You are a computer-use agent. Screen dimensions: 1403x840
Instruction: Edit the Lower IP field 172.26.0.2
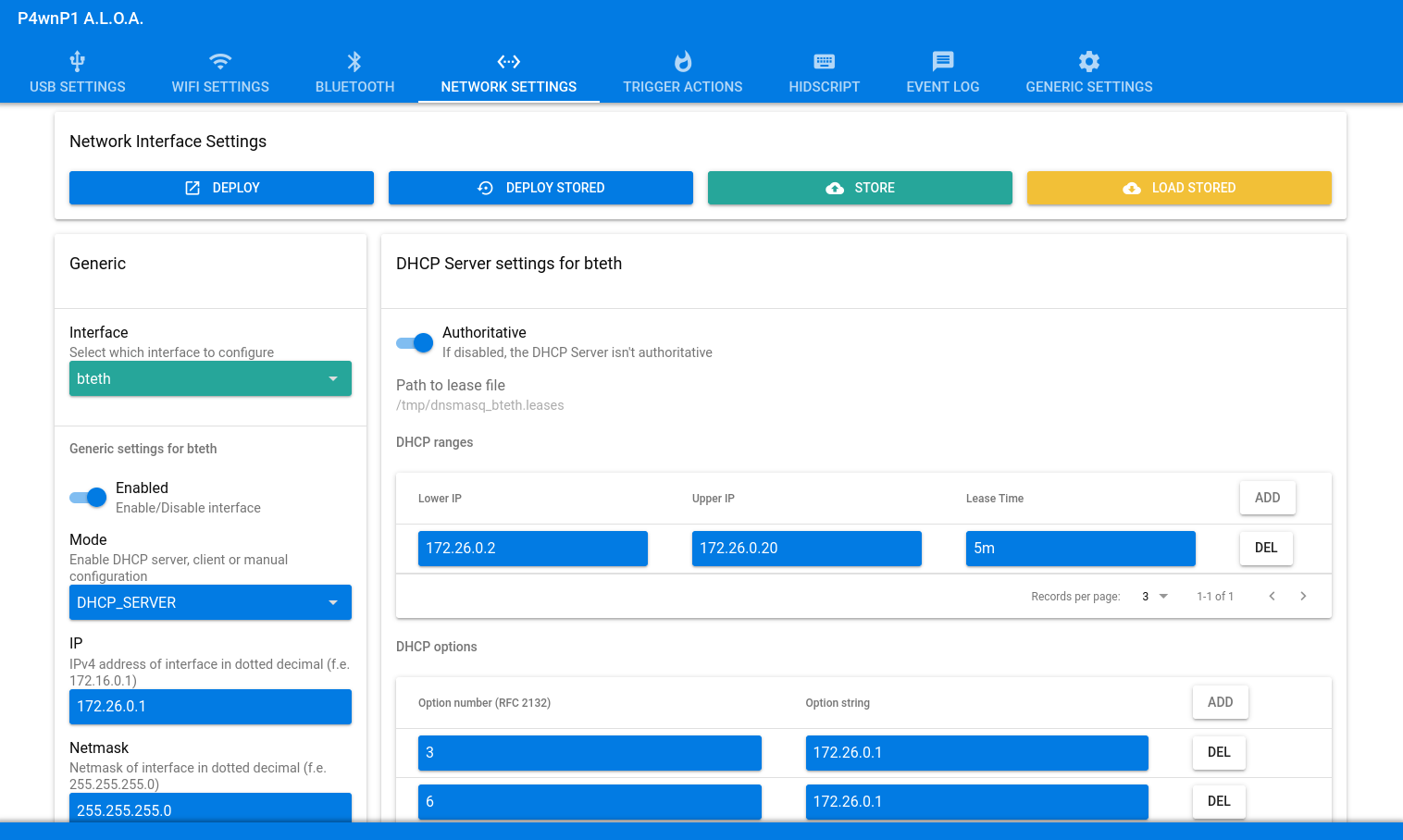[x=532, y=549]
